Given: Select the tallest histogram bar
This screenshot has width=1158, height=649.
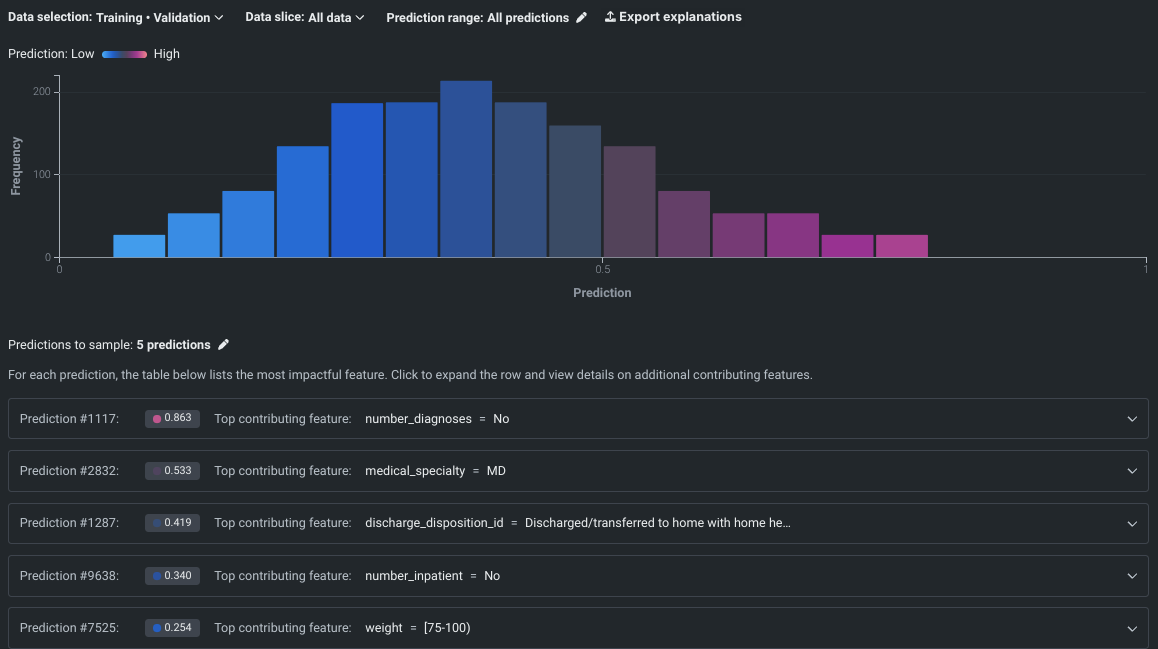Looking at the screenshot, I should click(x=466, y=170).
